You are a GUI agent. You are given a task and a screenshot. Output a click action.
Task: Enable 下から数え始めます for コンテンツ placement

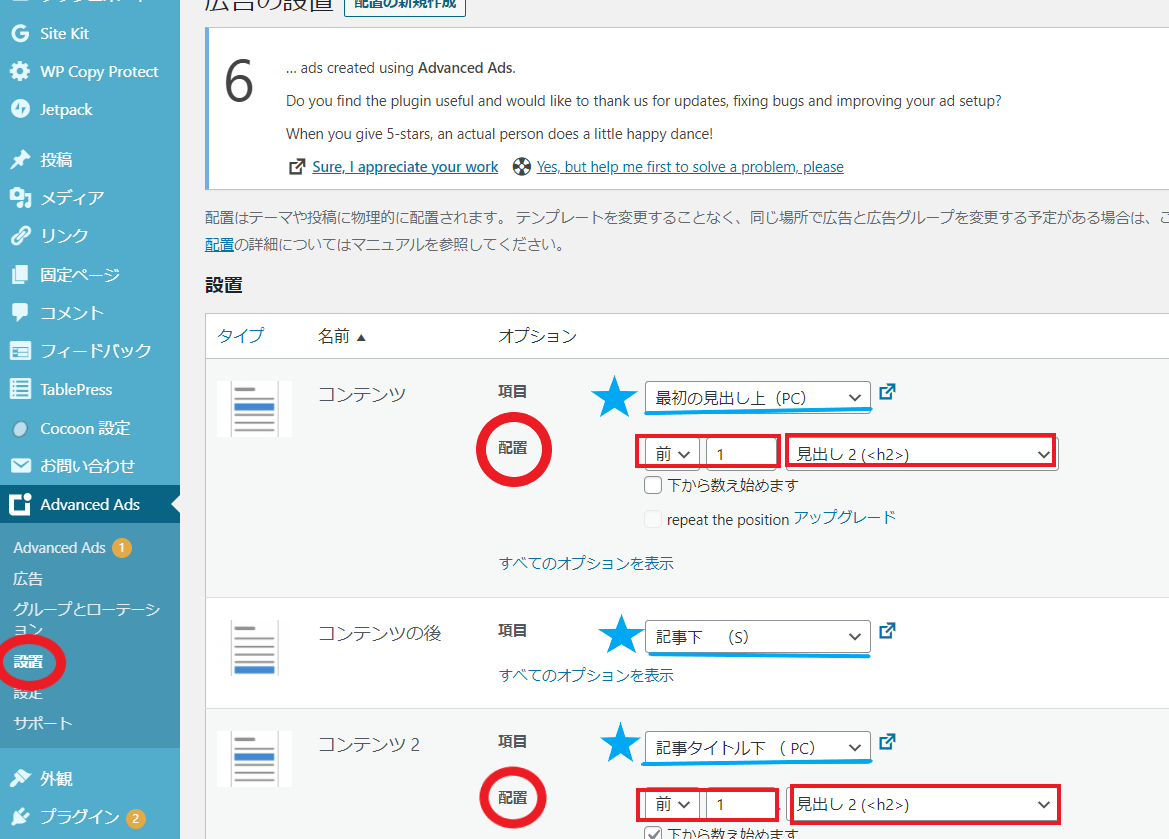click(653, 485)
